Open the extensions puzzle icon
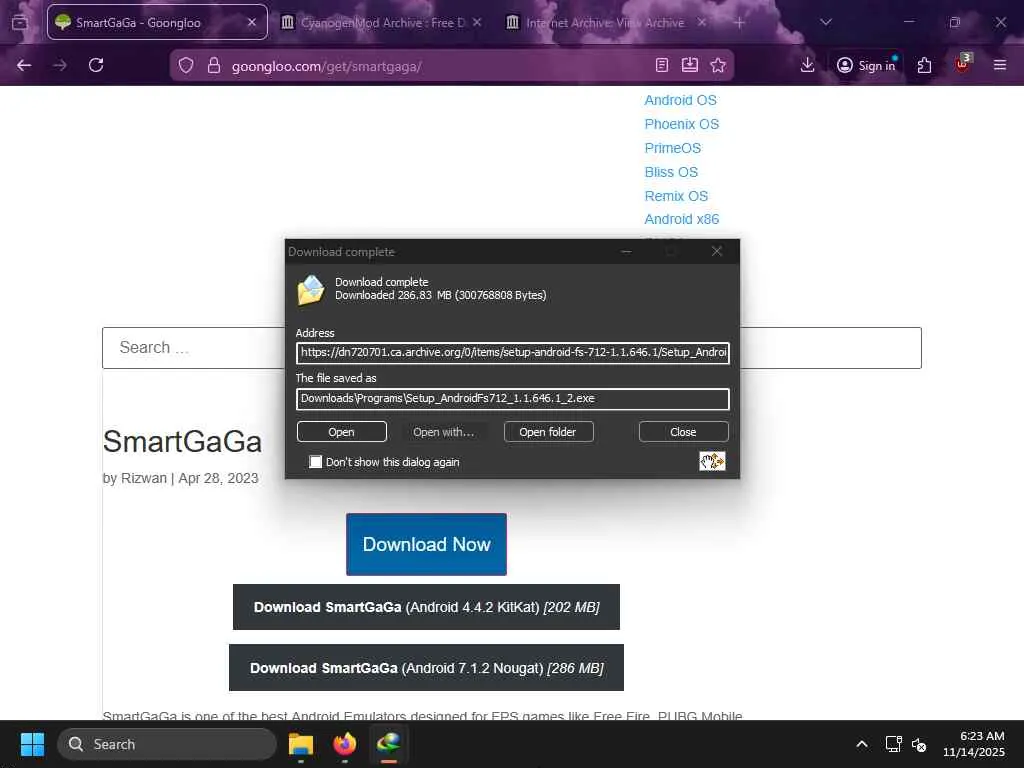The image size is (1024, 768). point(924,65)
